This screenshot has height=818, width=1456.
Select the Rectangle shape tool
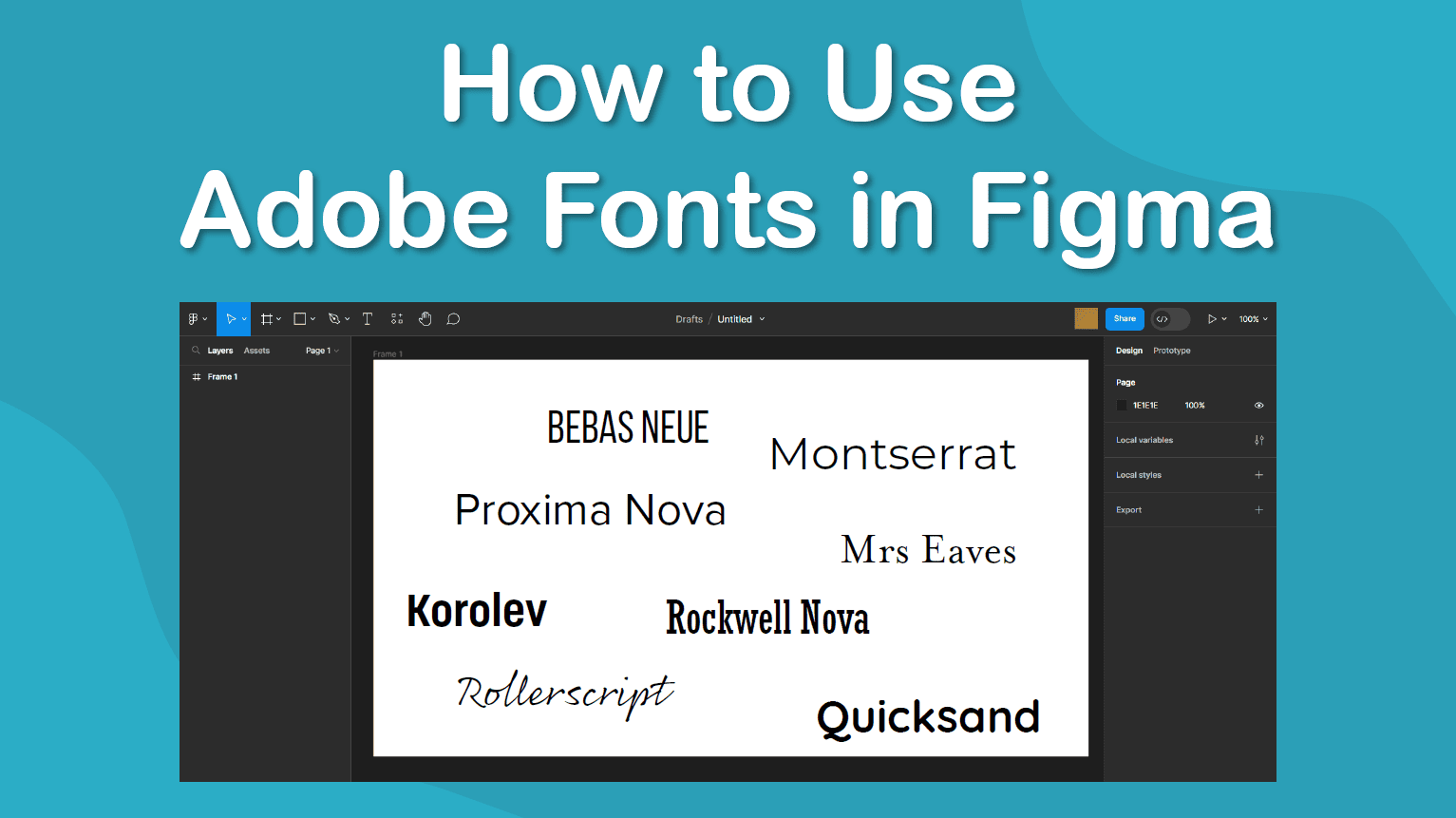(x=300, y=319)
